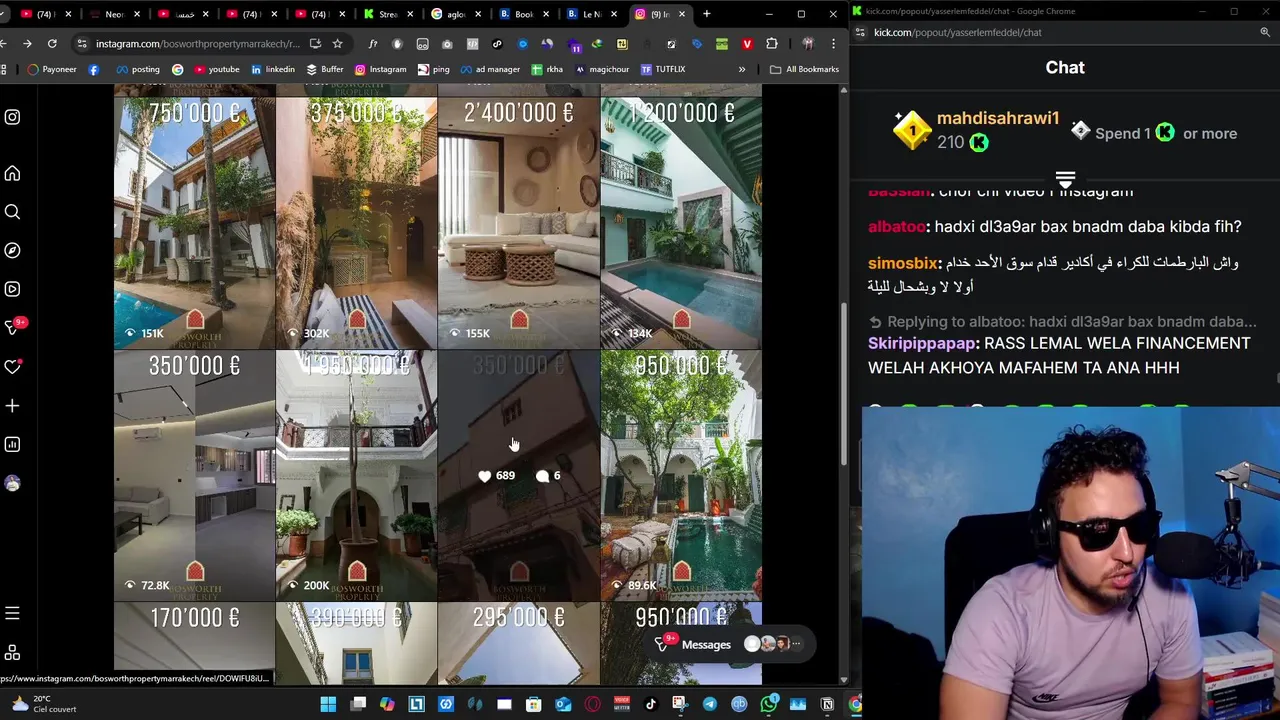Open notifications heart icon in sidebar

12,367
